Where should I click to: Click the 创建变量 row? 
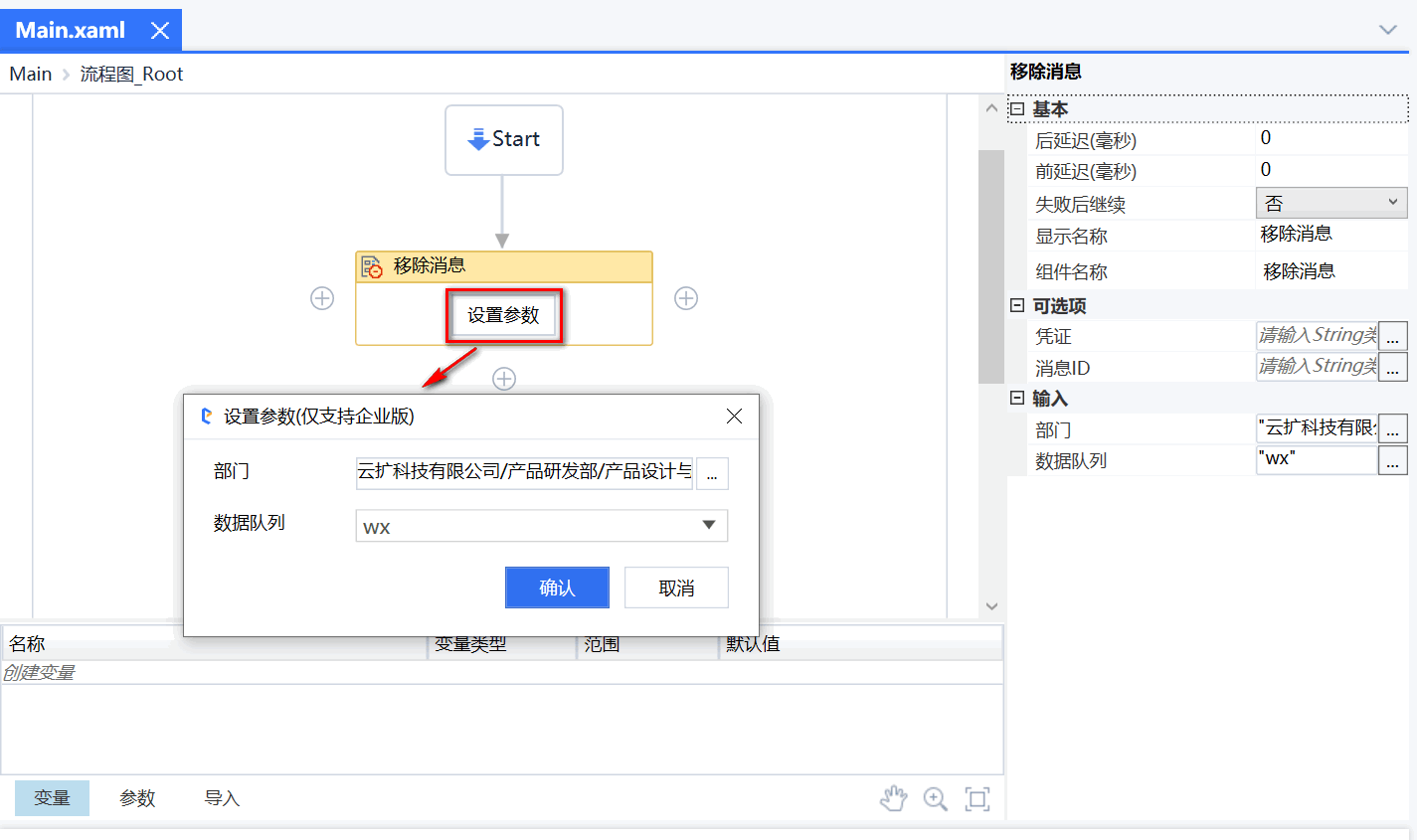point(501,672)
